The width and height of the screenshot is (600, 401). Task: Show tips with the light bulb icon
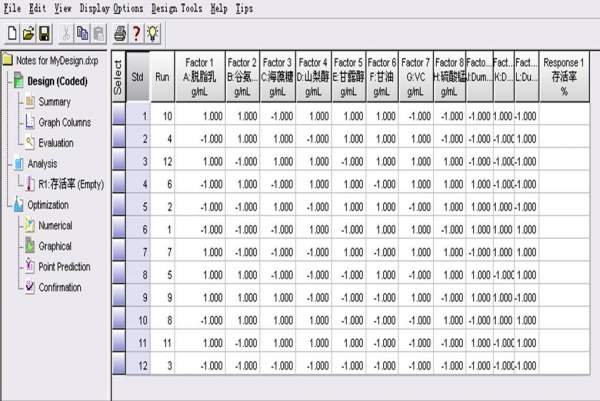point(153,33)
